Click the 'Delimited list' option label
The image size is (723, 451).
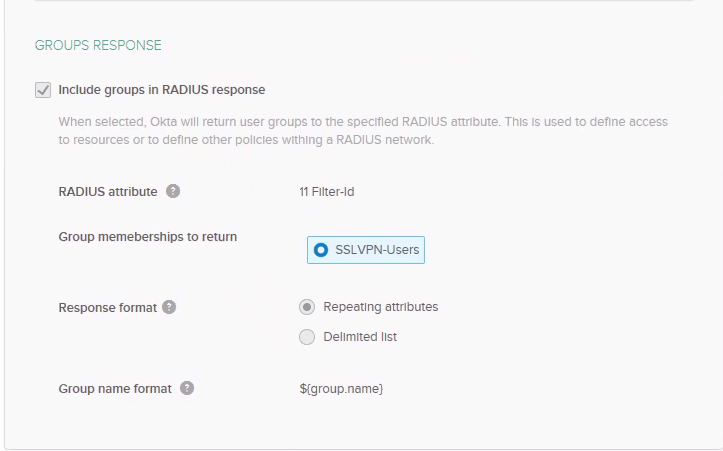click(x=360, y=337)
